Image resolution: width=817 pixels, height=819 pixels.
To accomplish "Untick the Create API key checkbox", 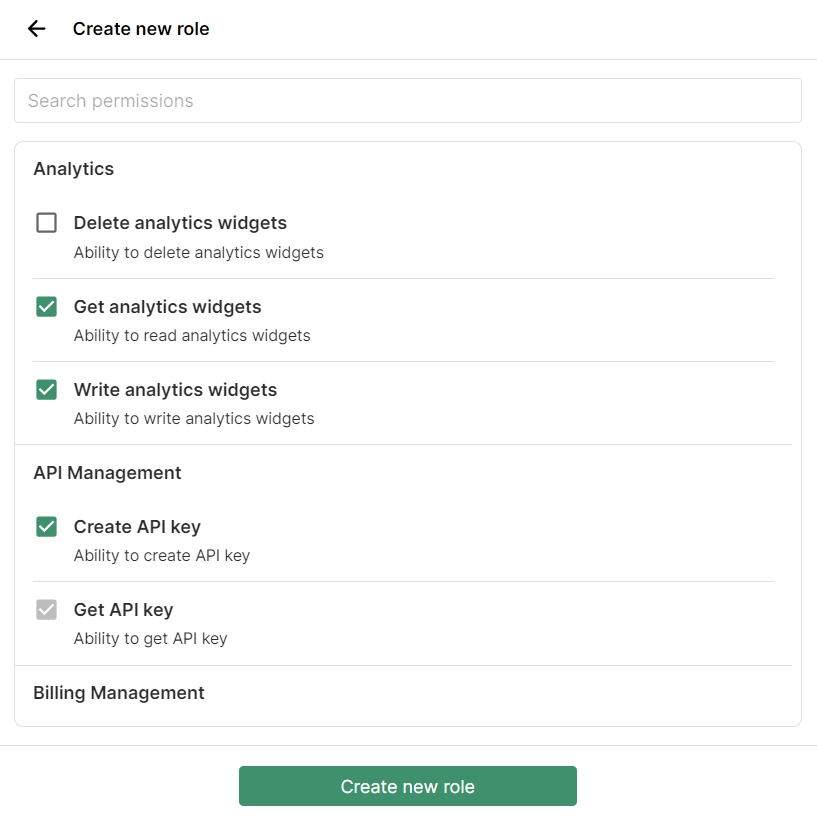I will click(x=47, y=527).
